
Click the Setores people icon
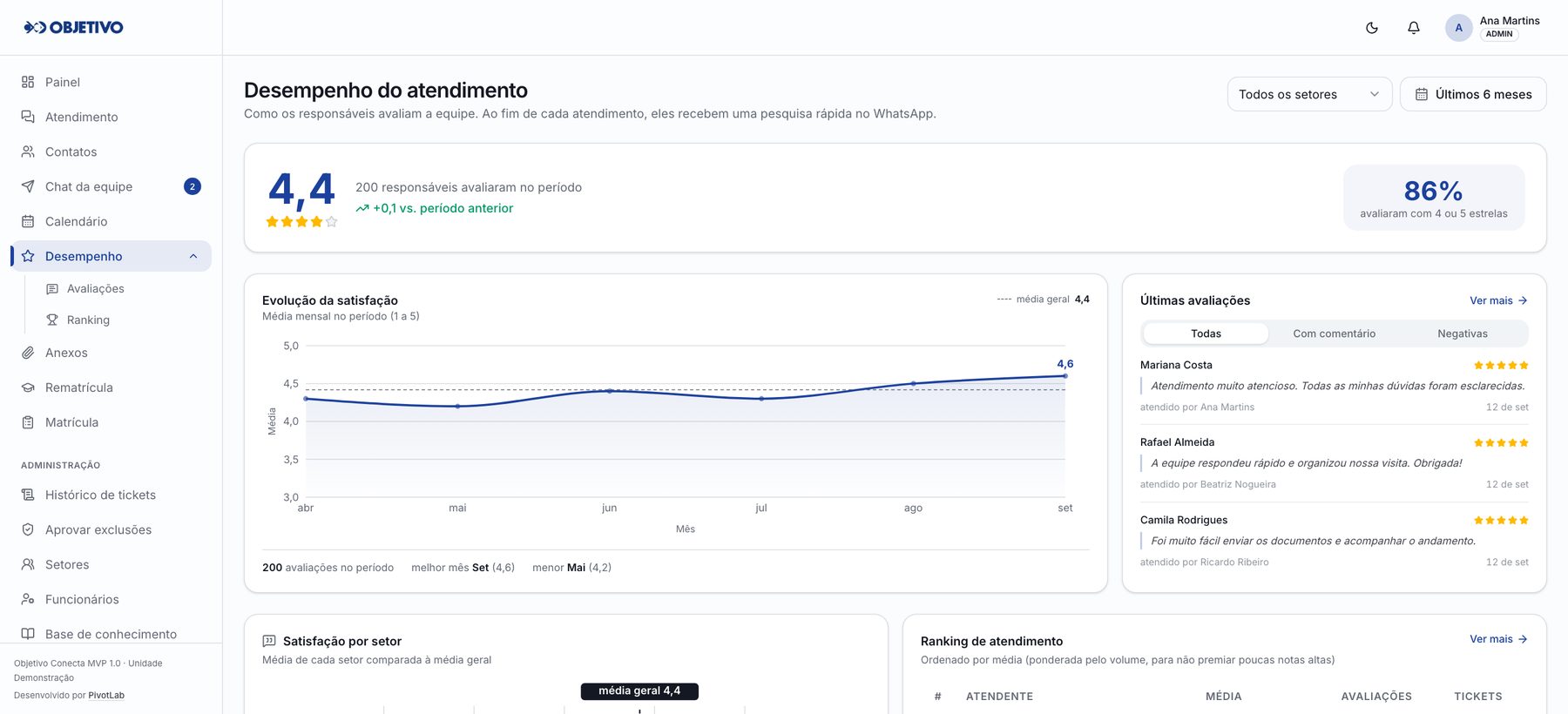(28, 564)
